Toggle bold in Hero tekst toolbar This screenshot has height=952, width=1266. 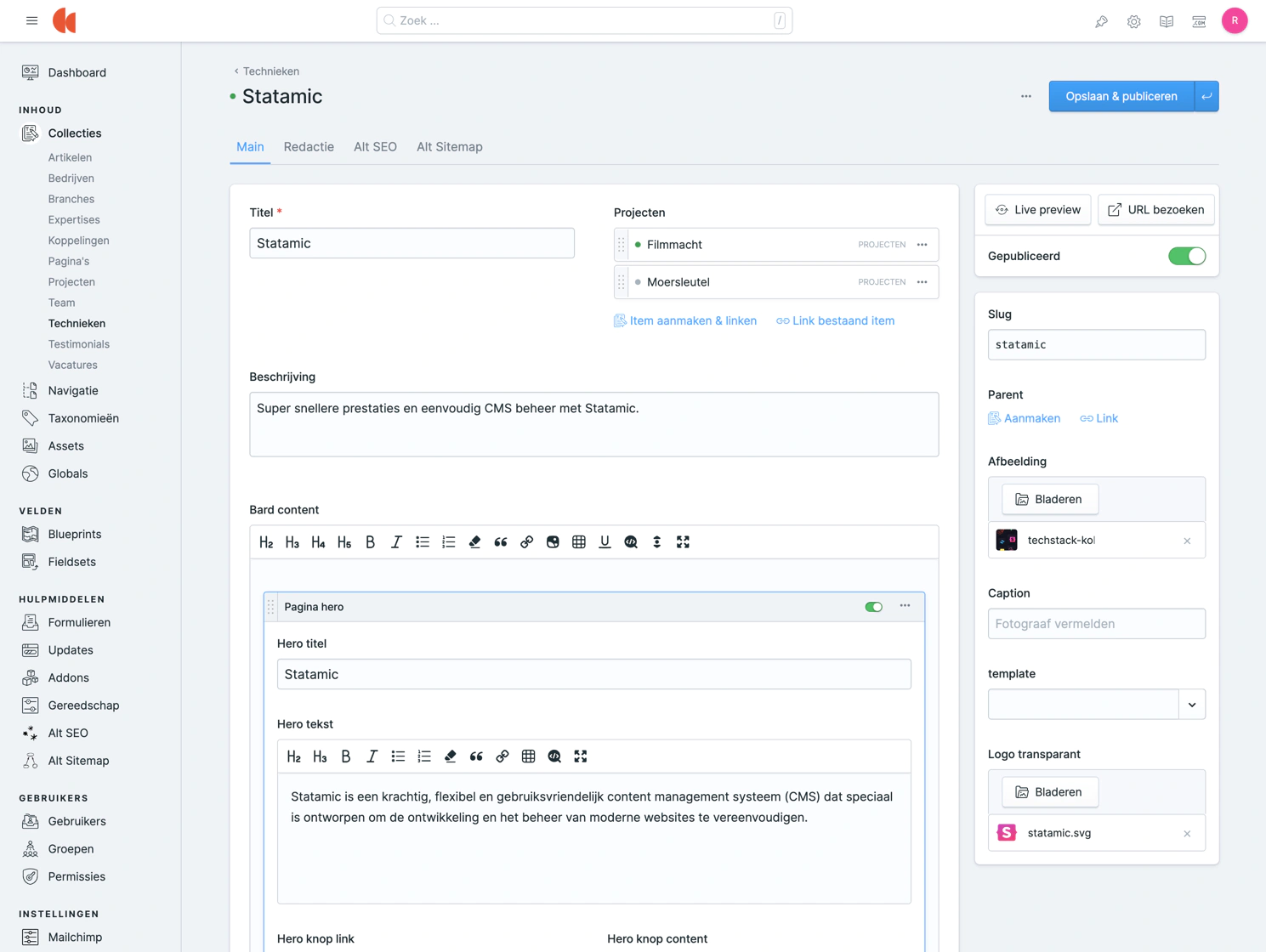click(346, 756)
